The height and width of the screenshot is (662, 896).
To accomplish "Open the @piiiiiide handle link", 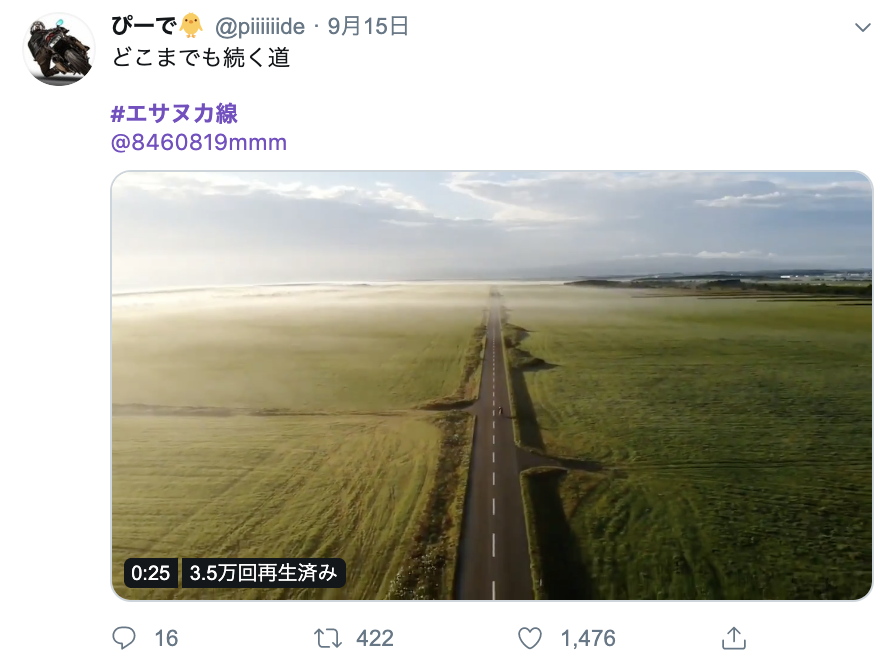I will pyautogui.click(x=260, y=27).
